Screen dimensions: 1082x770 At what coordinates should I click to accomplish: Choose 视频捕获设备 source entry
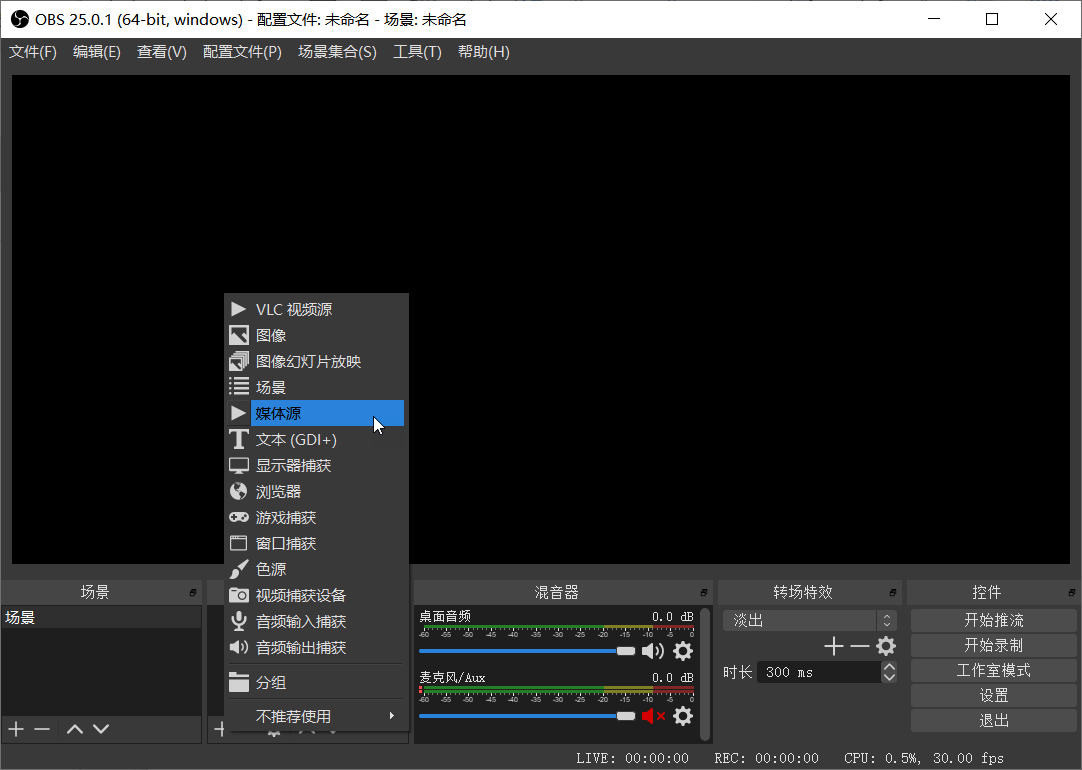coord(316,595)
